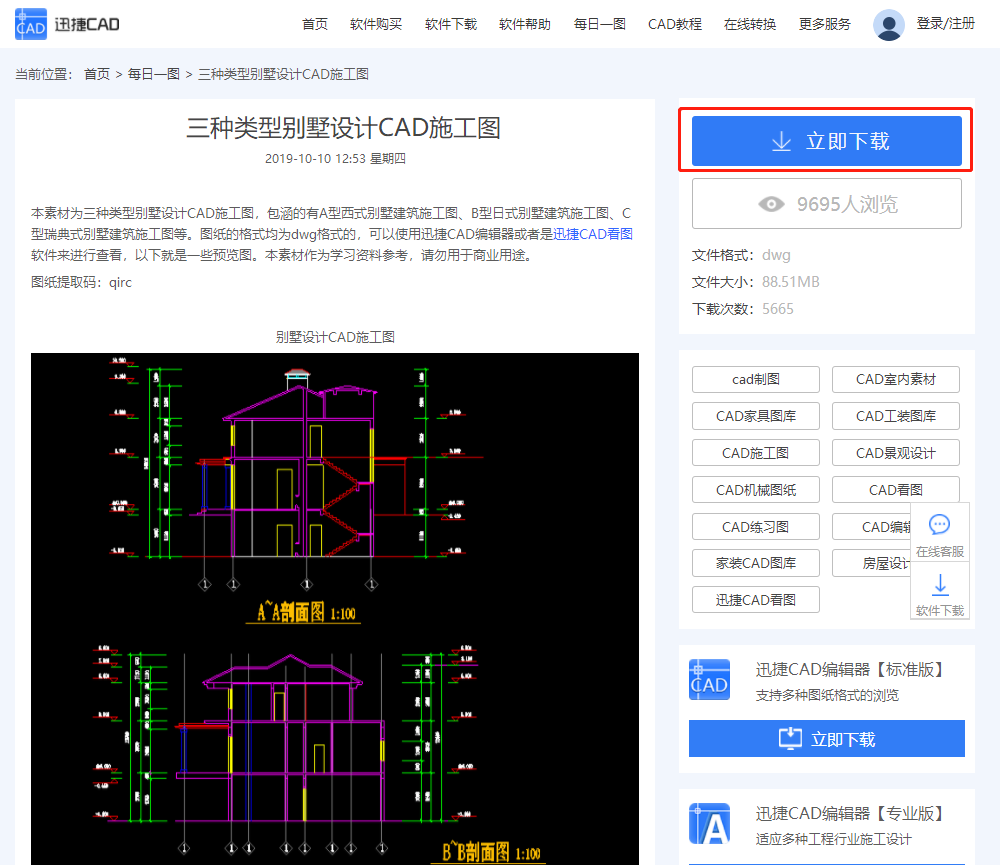Click the download arrow inside 立即下载 button

tap(780, 142)
